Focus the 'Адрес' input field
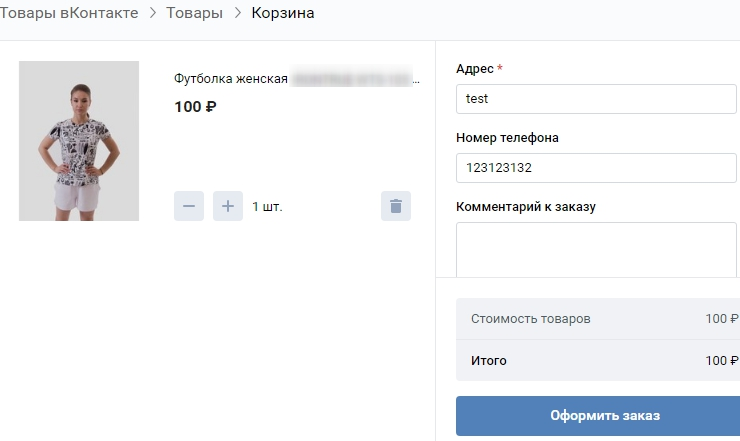The width and height of the screenshot is (740, 441). (595, 99)
